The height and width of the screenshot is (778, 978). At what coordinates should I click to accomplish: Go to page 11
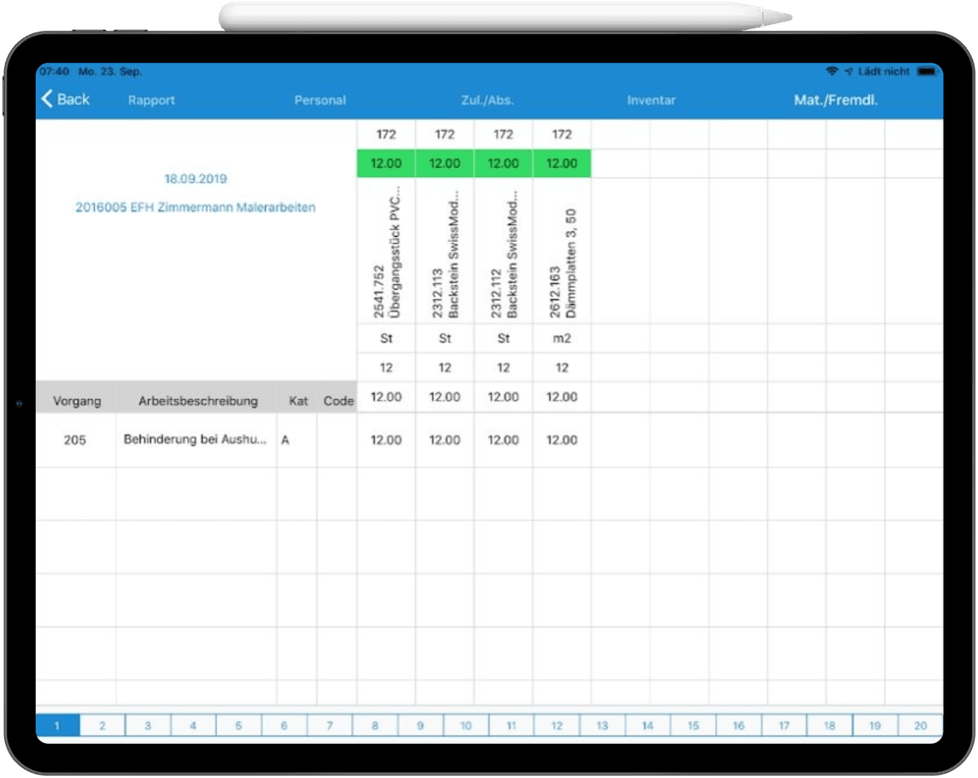tap(511, 726)
